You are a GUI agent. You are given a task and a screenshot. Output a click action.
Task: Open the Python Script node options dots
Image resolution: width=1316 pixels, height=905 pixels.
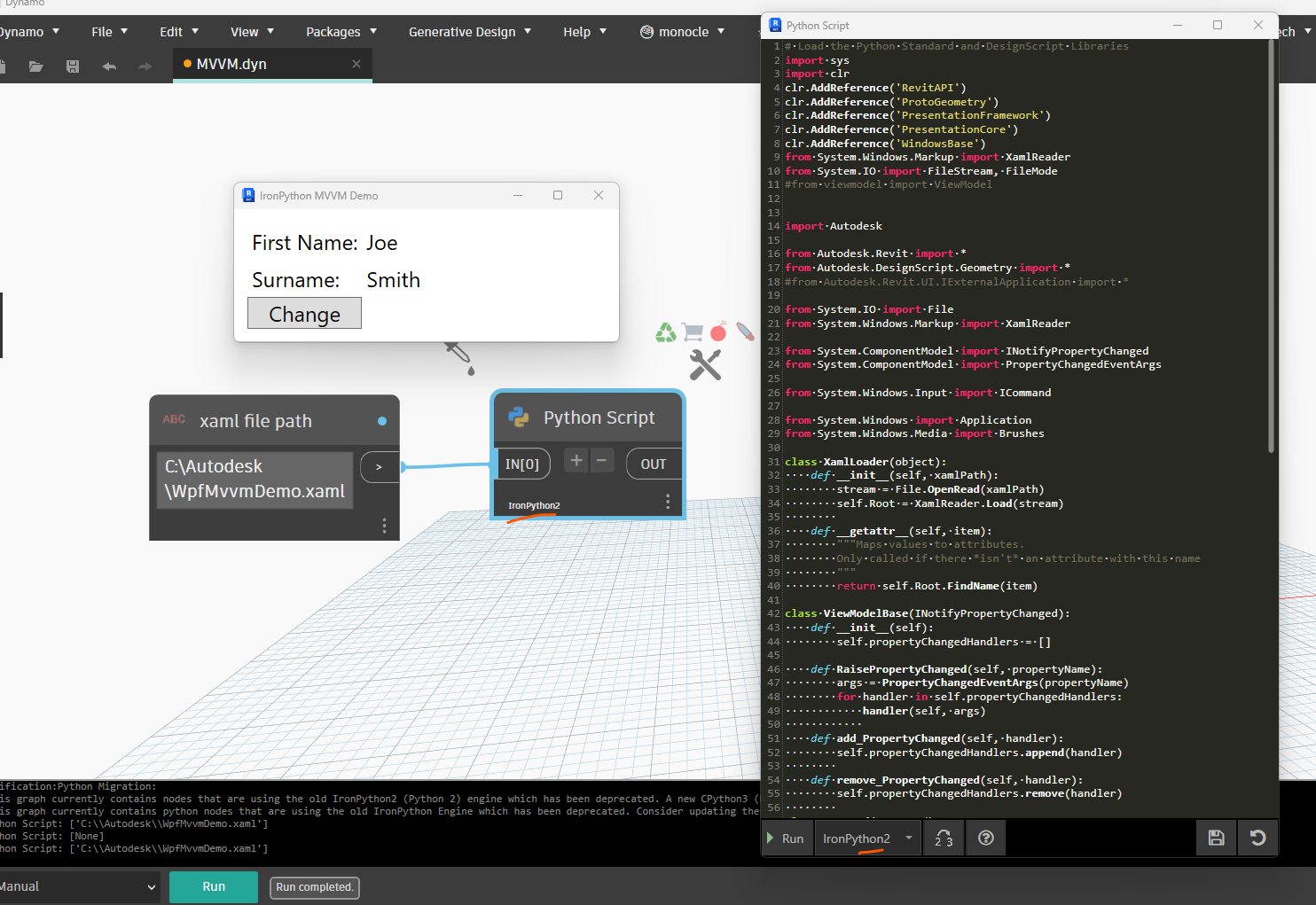[x=668, y=502]
